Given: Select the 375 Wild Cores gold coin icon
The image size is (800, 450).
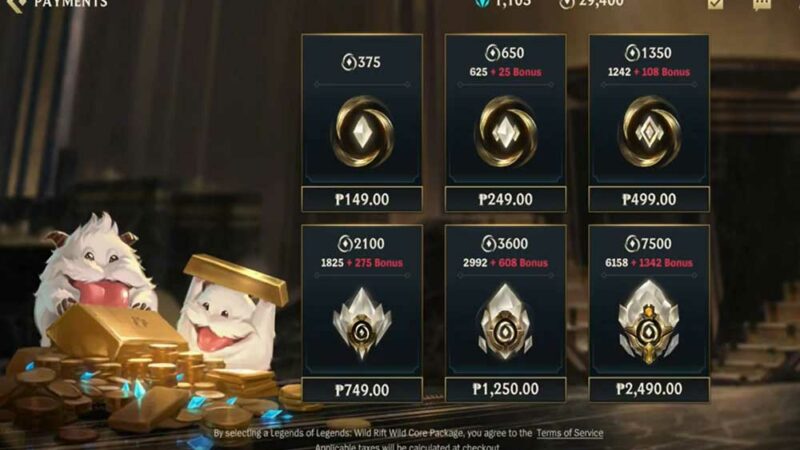Looking at the screenshot, I should [362, 132].
